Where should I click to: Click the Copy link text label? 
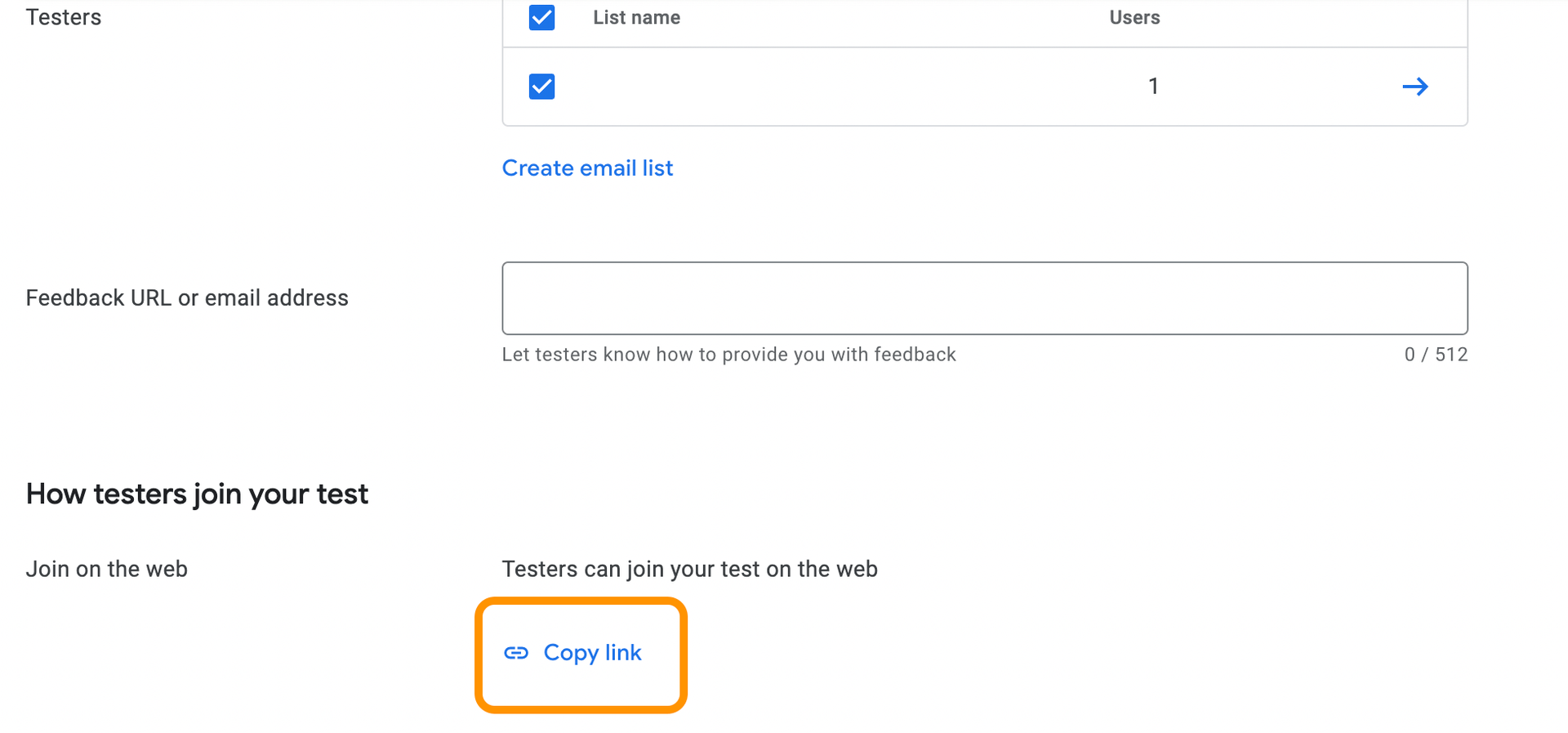[x=592, y=653]
